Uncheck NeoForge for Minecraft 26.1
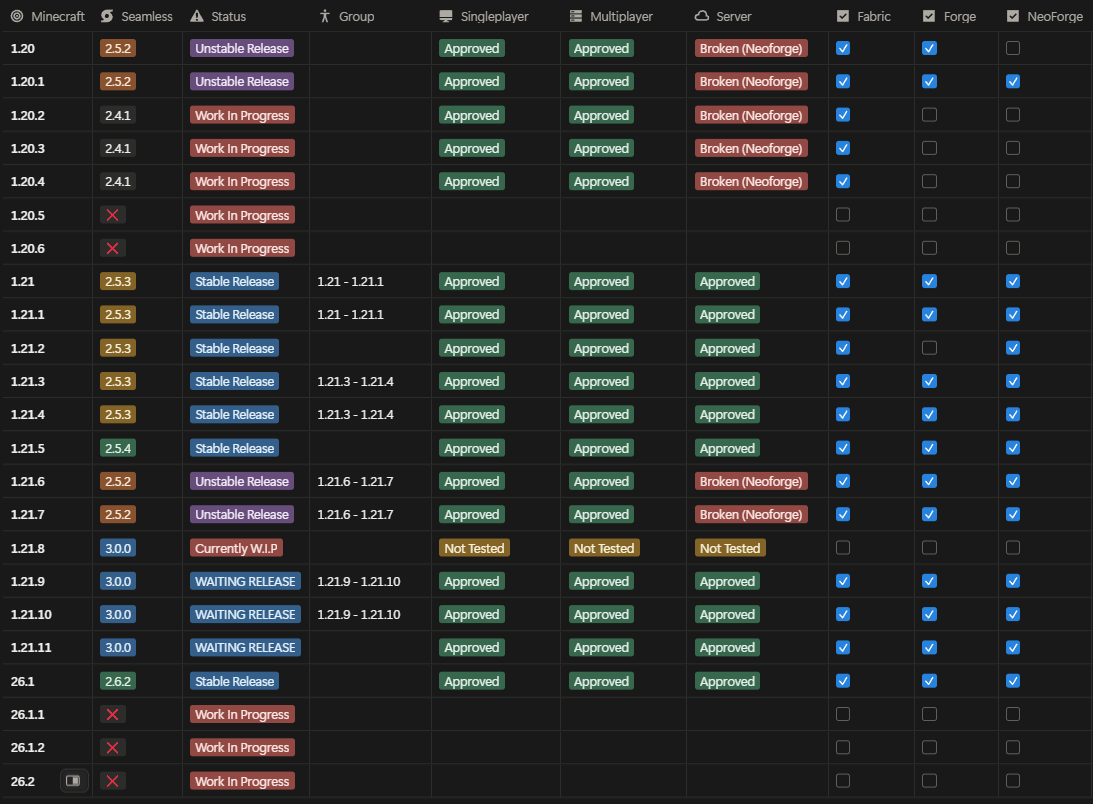This screenshot has width=1093, height=804. [x=1013, y=681]
